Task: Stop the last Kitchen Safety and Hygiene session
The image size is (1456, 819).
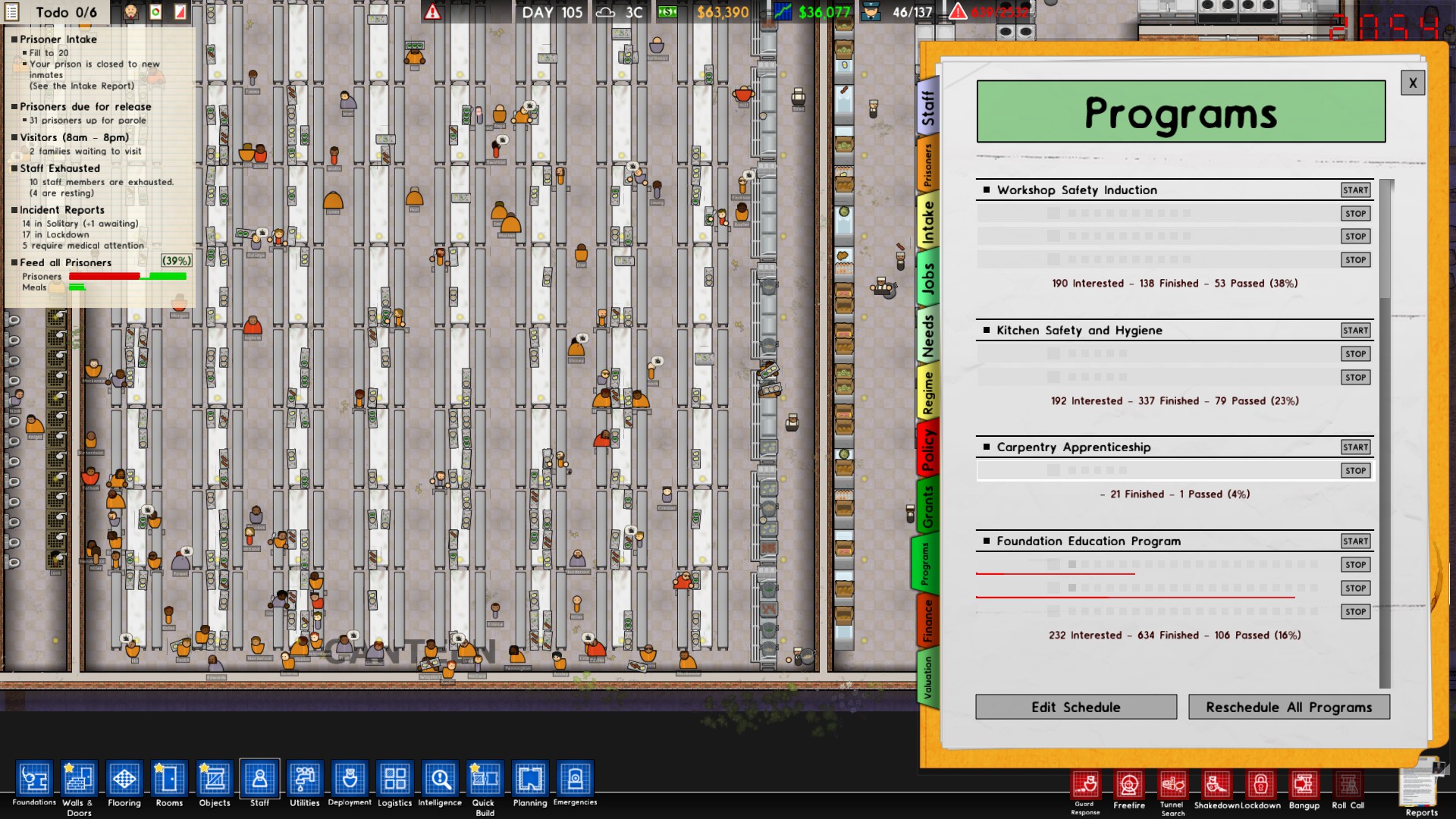Action: coord(1355,378)
